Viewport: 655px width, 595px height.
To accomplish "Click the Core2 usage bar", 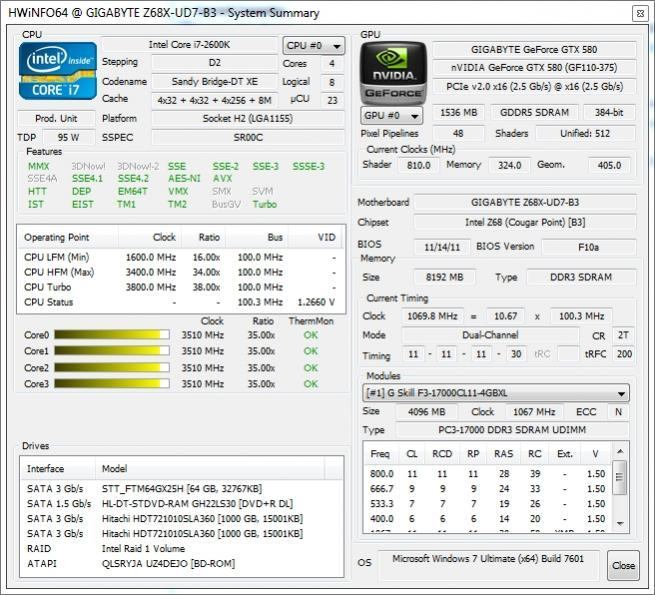I will point(112,368).
